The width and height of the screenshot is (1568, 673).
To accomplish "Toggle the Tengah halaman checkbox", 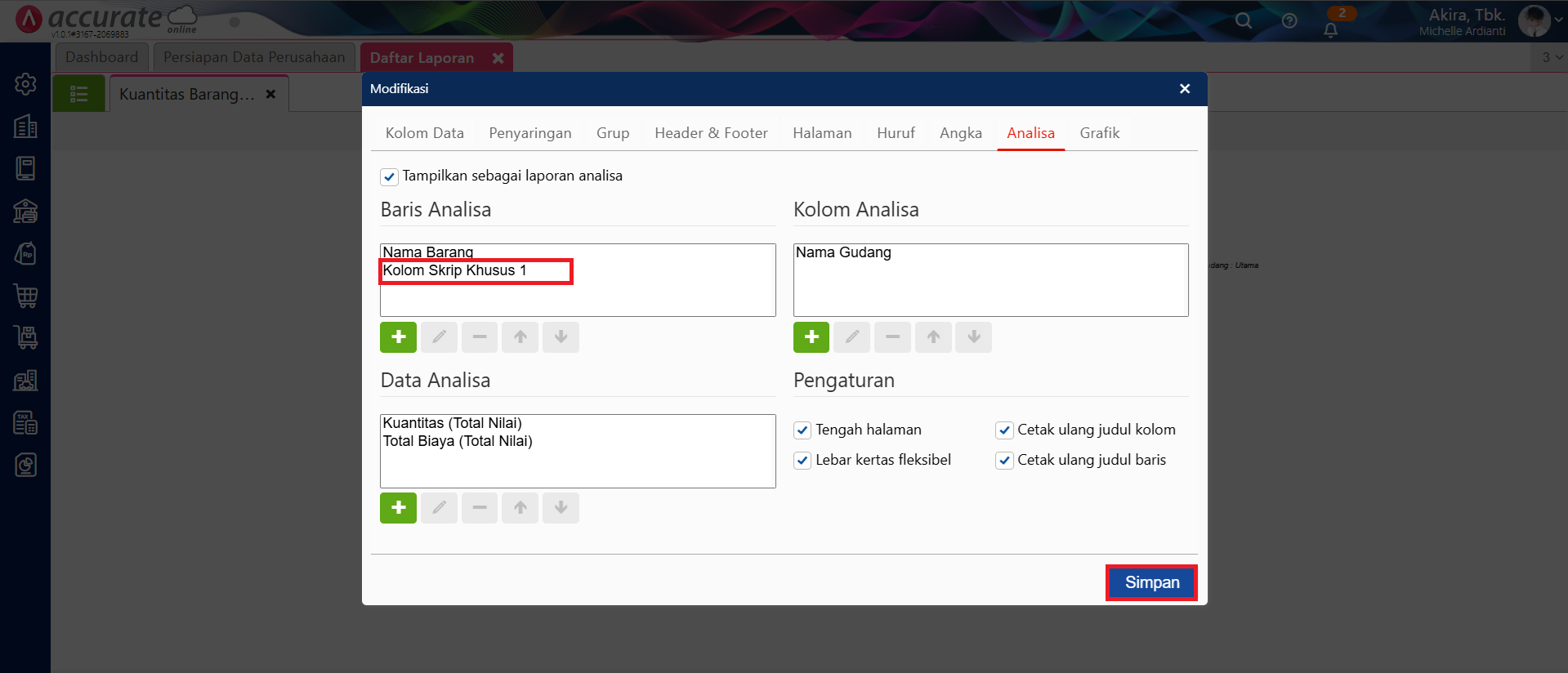I will 802,430.
